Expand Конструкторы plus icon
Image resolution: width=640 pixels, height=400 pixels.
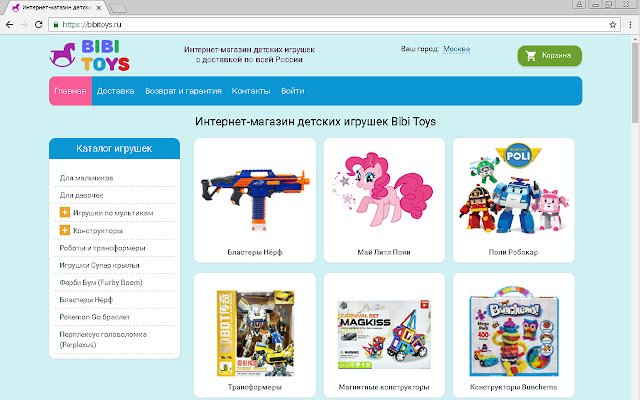[x=64, y=230]
